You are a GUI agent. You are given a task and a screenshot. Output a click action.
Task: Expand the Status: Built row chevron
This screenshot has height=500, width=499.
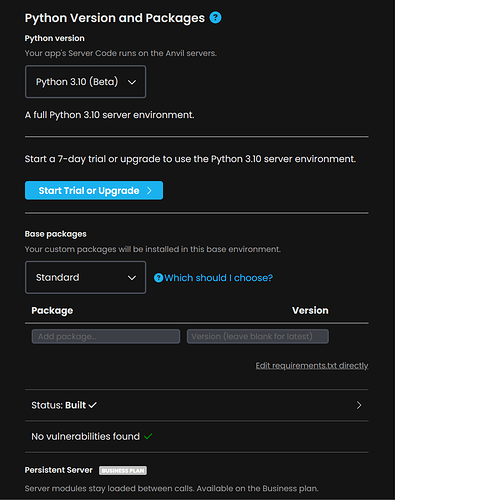[x=359, y=405]
